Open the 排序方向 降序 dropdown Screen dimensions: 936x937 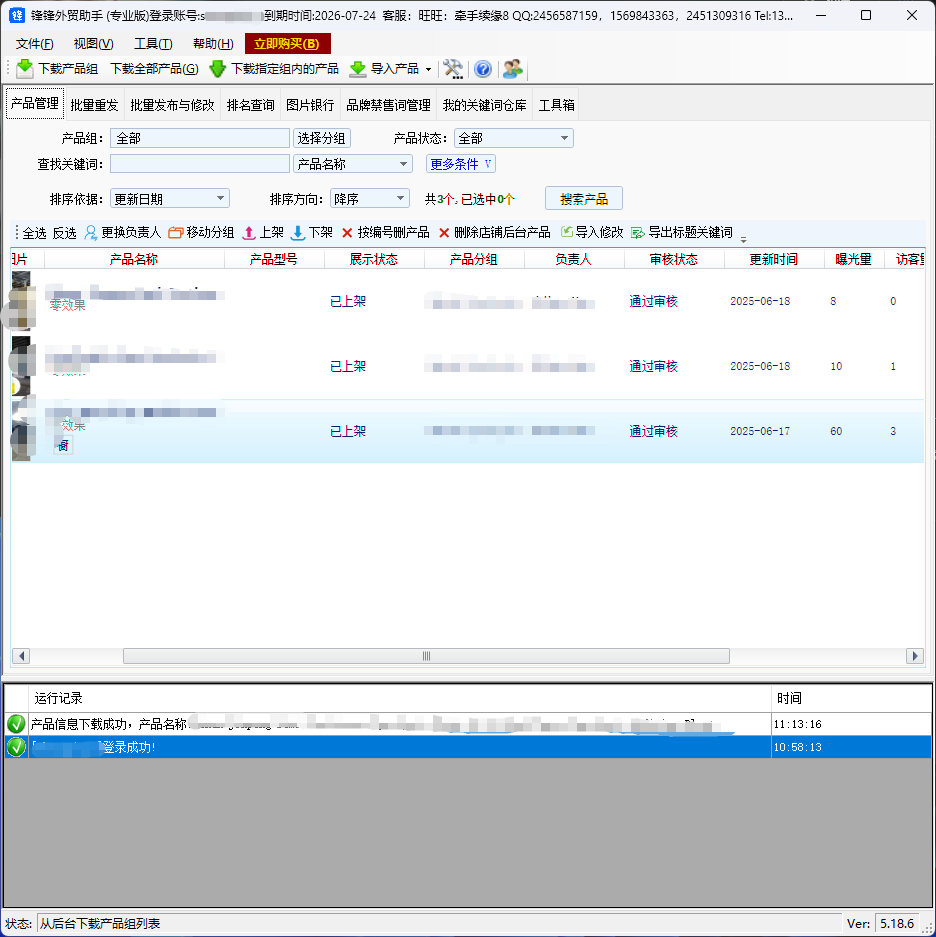click(369, 199)
